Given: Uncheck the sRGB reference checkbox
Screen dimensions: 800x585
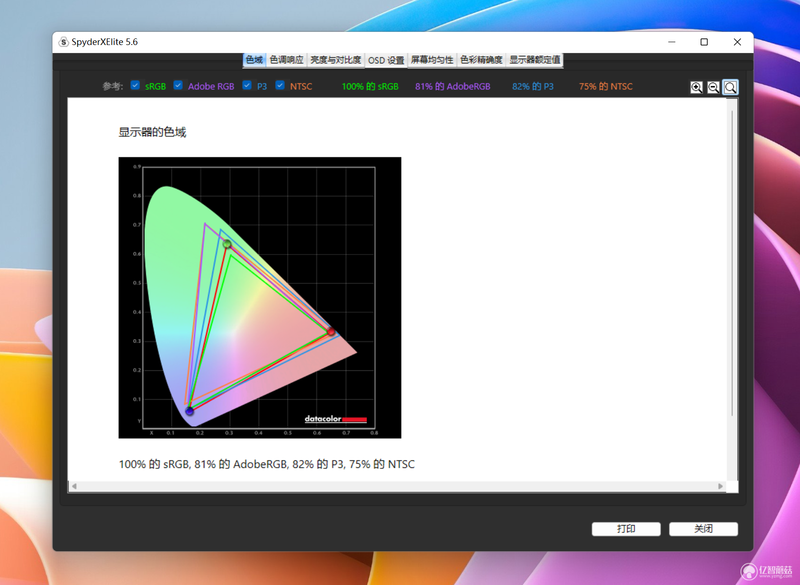Looking at the screenshot, I should [135, 85].
